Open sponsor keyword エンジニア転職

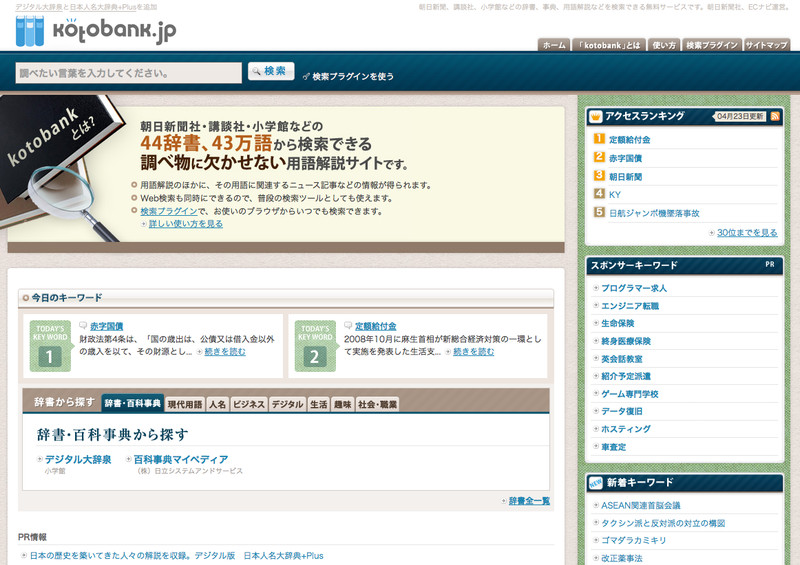[630, 306]
